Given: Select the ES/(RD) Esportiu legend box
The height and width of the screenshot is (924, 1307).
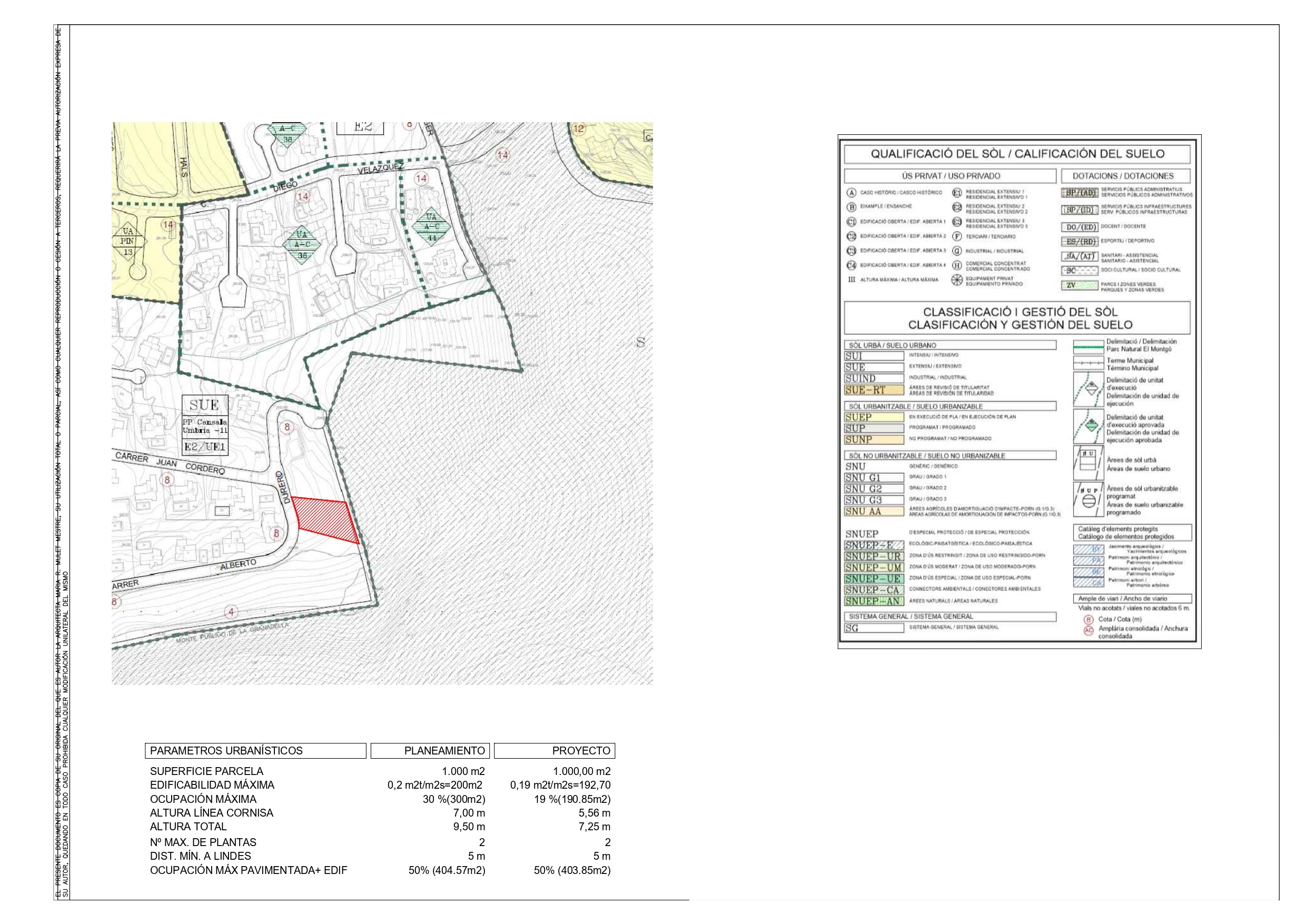Looking at the screenshot, I should [x=1080, y=241].
